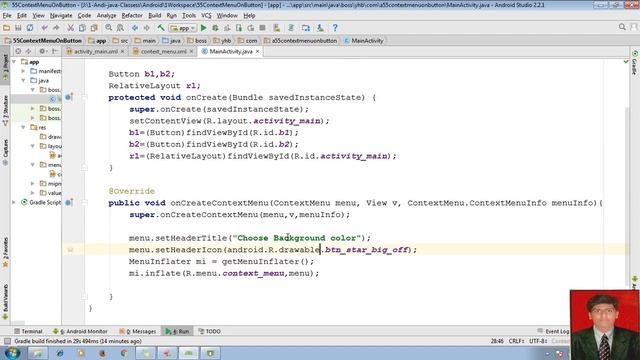Open the Navigate menu
The image size is (640, 360).
coord(61,16)
